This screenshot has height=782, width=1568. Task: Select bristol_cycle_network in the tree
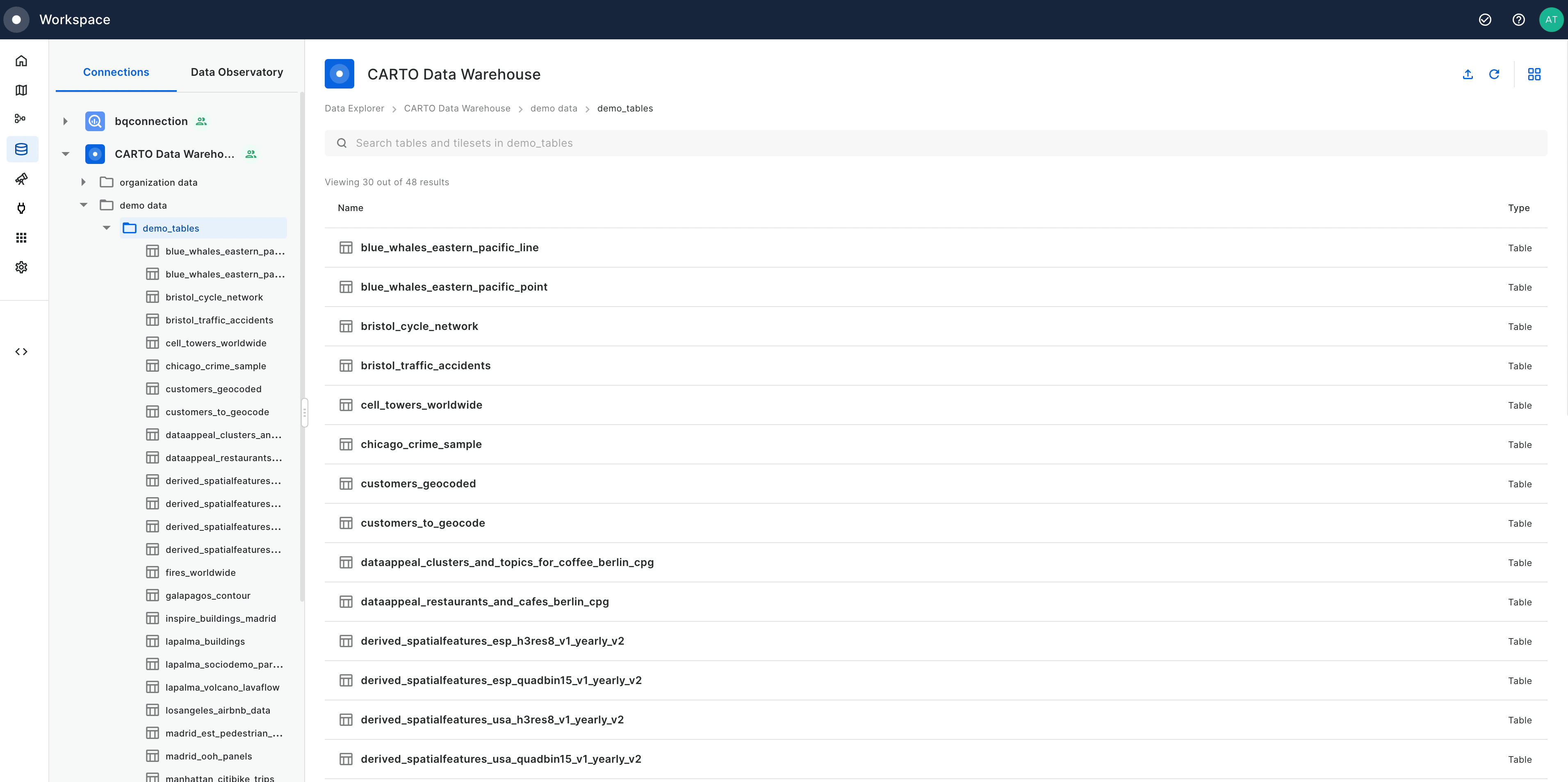(214, 297)
